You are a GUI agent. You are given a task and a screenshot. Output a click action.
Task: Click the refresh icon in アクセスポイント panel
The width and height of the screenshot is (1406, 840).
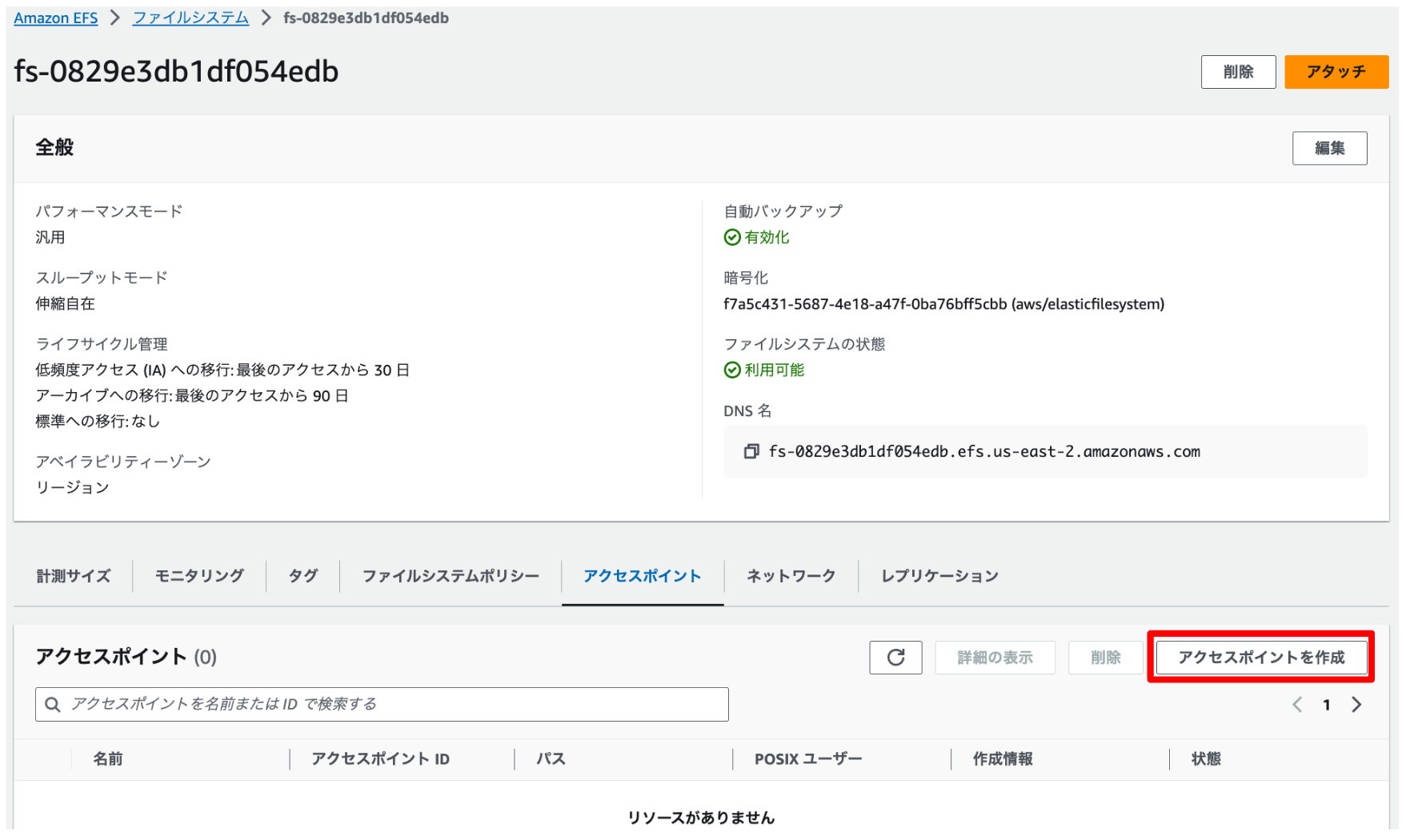click(895, 658)
